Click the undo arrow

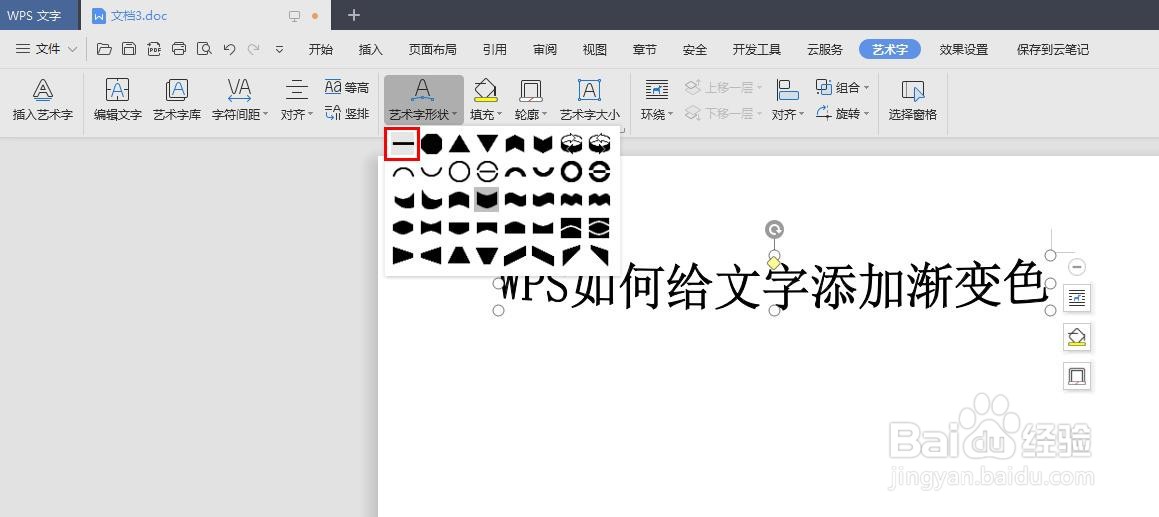pyautogui.click(x=229, y=49)
